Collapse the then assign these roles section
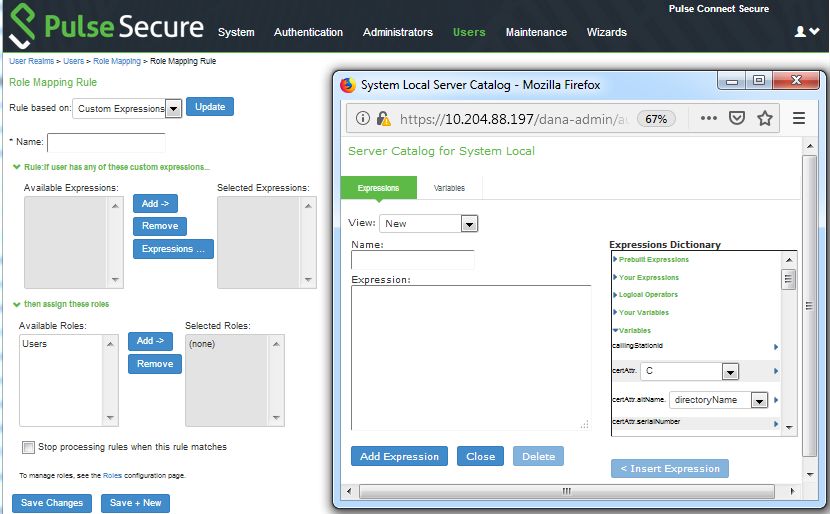This screenshot has height=514, width=830. pos(61,304)
